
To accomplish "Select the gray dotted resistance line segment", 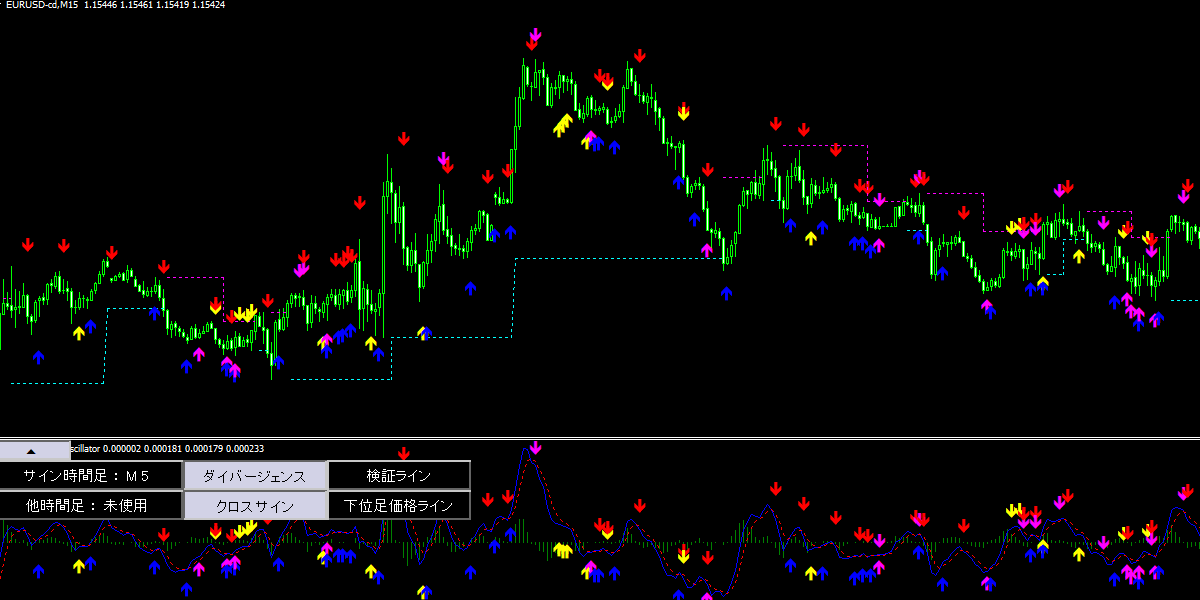I will (x=825, y=146).
